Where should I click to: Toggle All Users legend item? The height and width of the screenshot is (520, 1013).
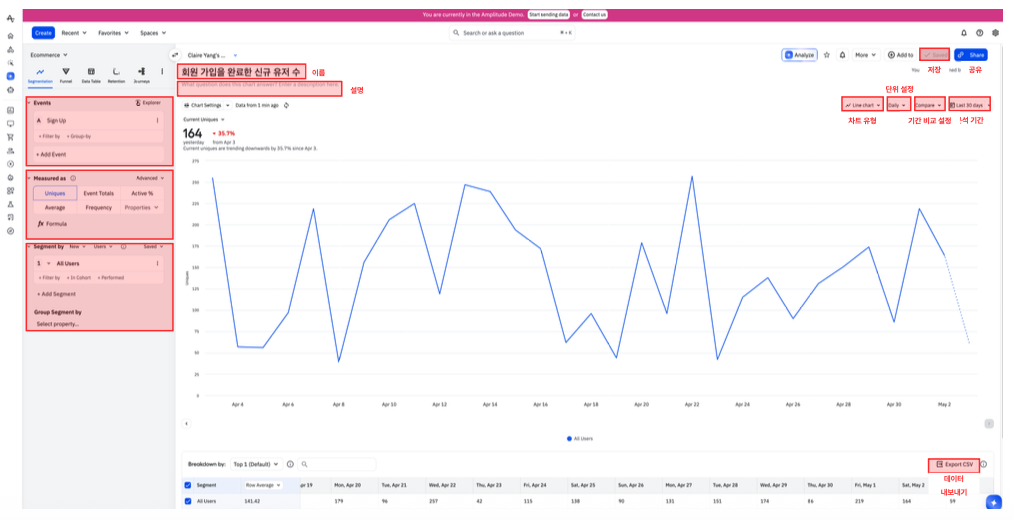pos(580,439)
